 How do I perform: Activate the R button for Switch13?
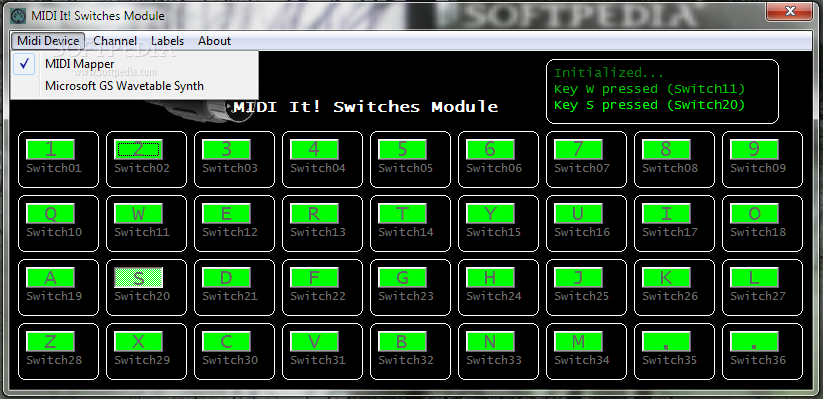[x=314, y=214]
